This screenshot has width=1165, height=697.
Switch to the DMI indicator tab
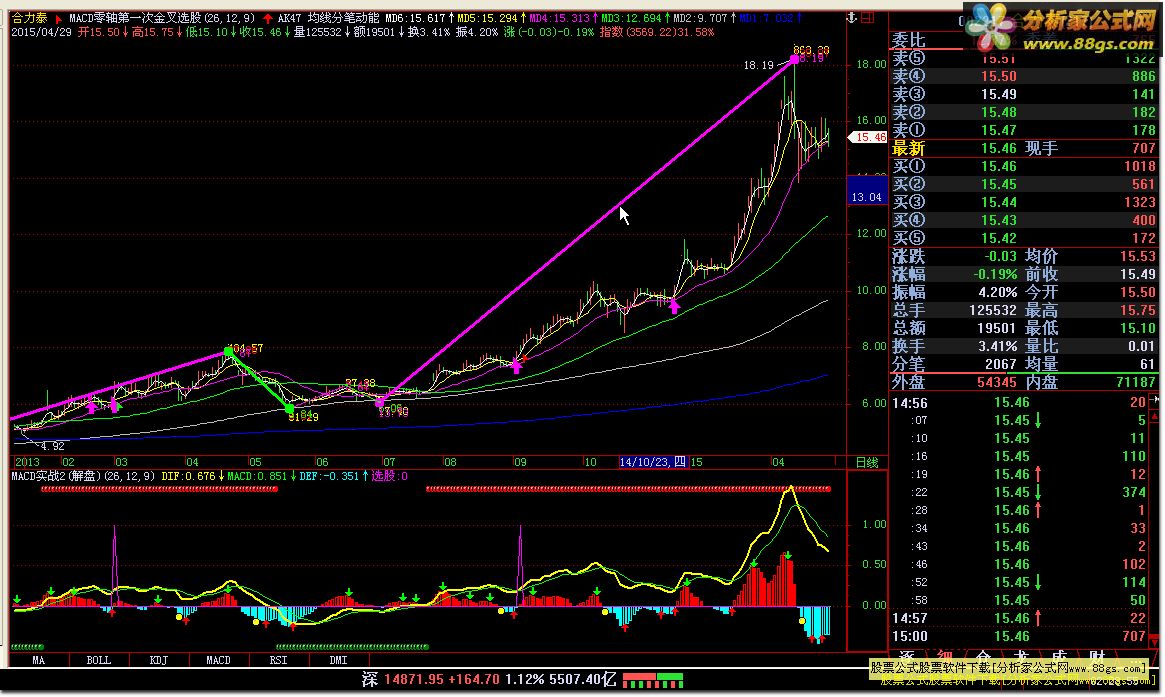pos(339,660)
